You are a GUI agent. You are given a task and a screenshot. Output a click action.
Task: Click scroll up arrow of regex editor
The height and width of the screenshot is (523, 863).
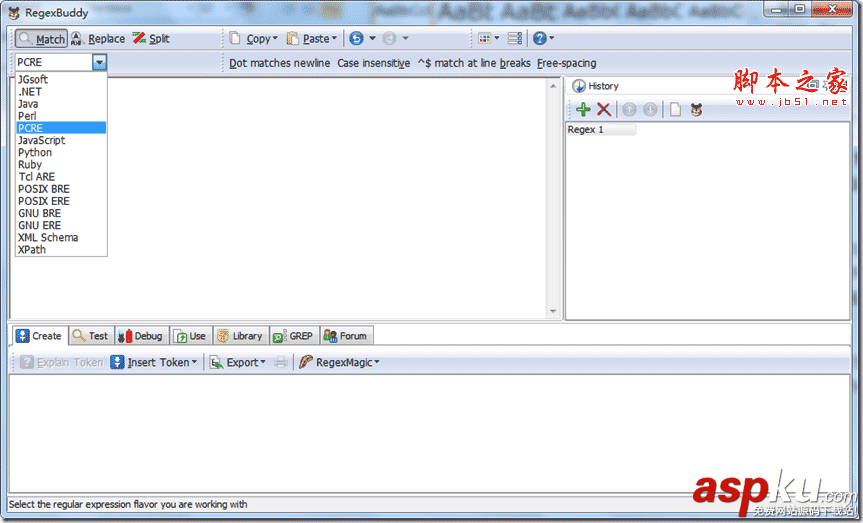point(553,86)
